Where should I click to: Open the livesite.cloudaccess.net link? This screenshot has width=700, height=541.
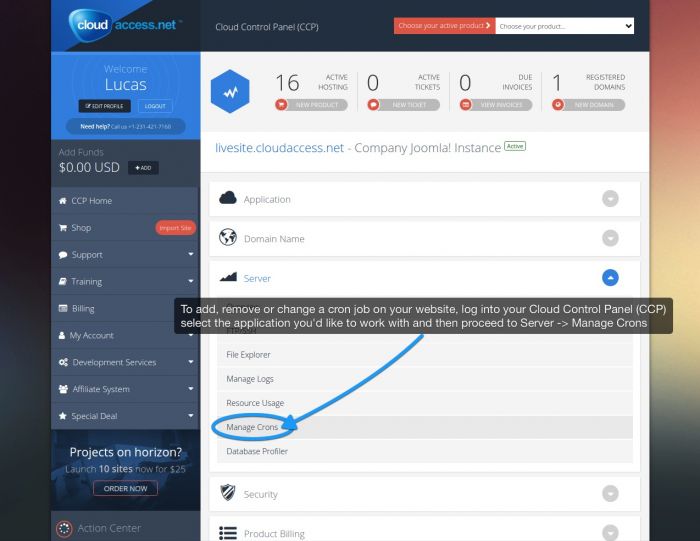click(279, 148)
